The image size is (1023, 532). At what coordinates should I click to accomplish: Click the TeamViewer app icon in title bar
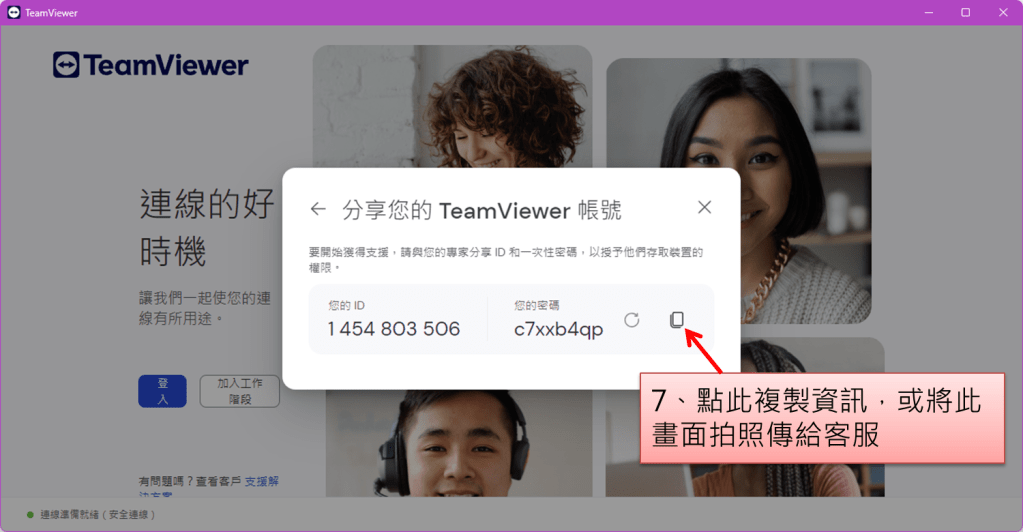pos(13,13)
